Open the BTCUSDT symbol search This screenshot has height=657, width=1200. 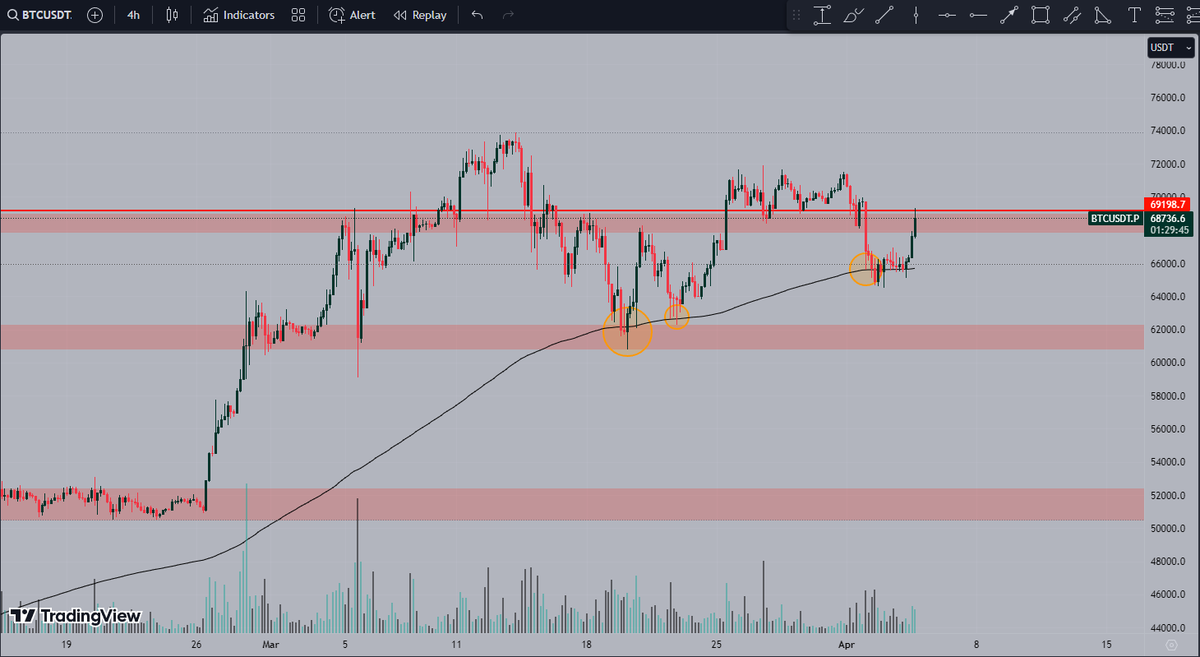[40, 15]
